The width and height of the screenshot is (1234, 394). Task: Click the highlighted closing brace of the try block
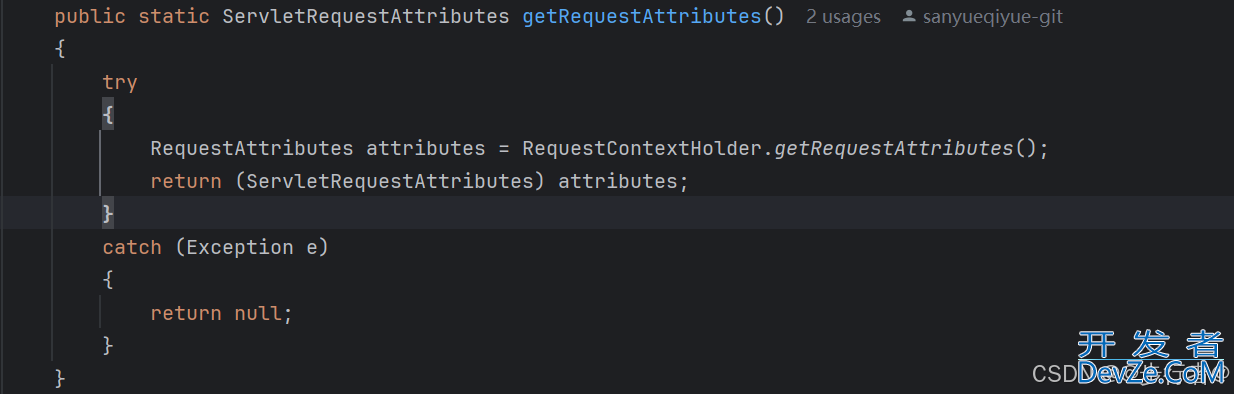tap(108, 213)
